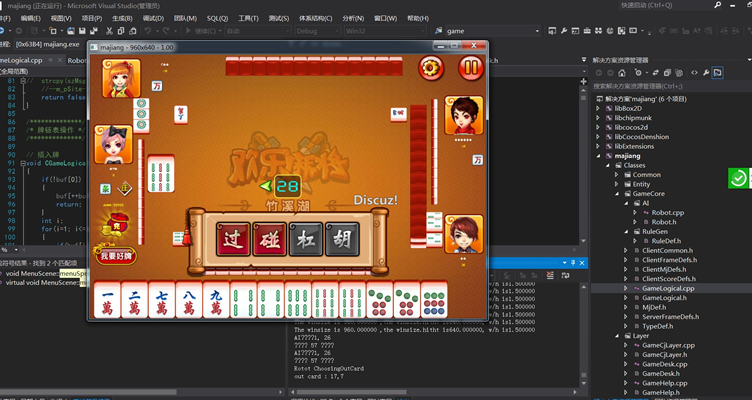Screen dimensions: 752x400
Task: Click the 我要好牌 button
Action: pyautogui.click(x=116, y=255)
